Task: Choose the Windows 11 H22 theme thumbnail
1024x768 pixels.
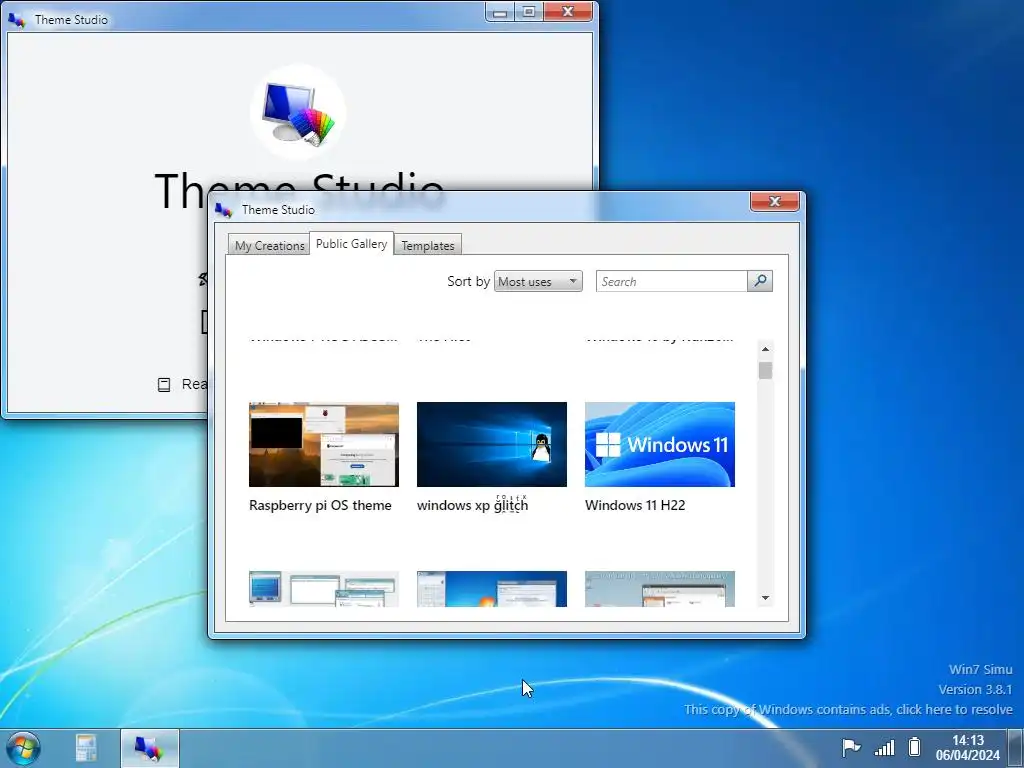Action: coord(660,444)
